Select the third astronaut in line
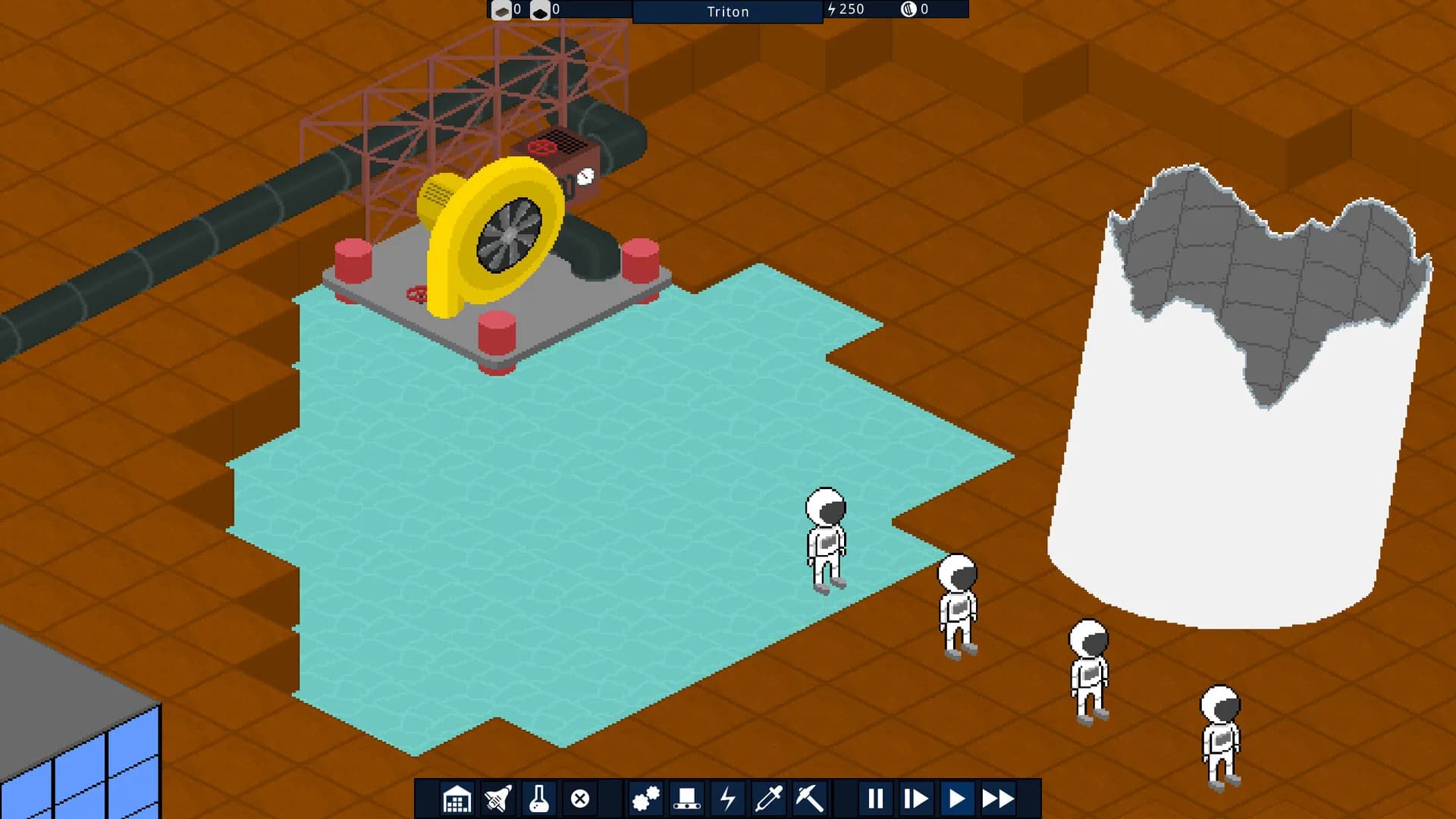 (1089, 672)
